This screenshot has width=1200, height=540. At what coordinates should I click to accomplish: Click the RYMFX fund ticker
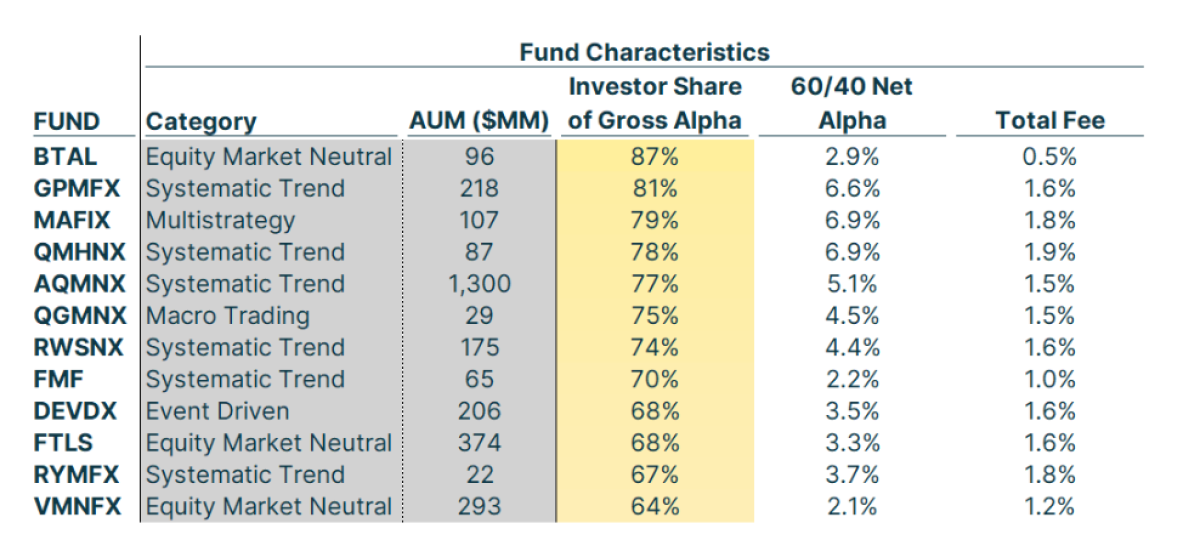75,475
